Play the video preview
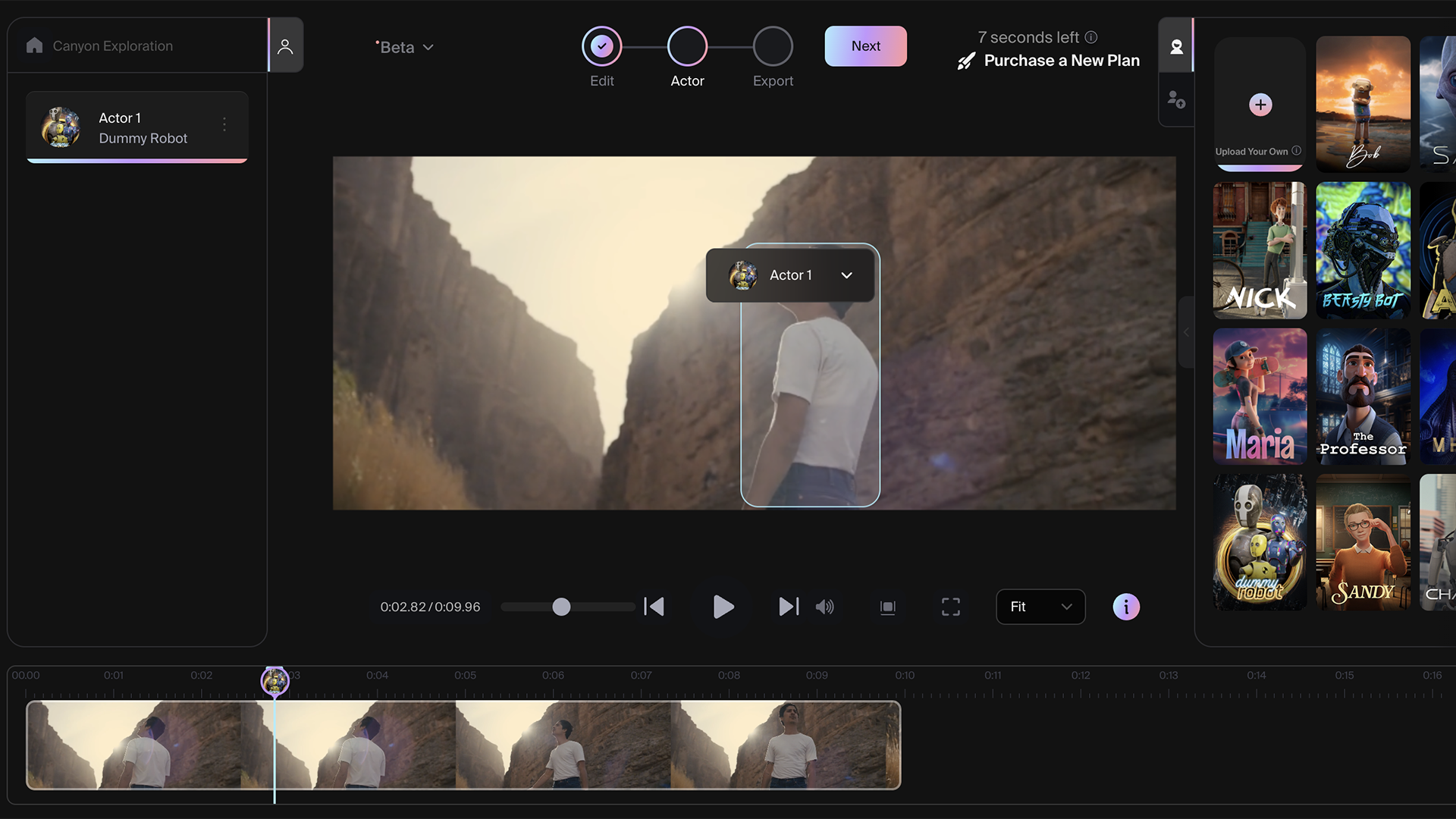Viewport: 1456px width, 819px height. [x=723, y=607]
